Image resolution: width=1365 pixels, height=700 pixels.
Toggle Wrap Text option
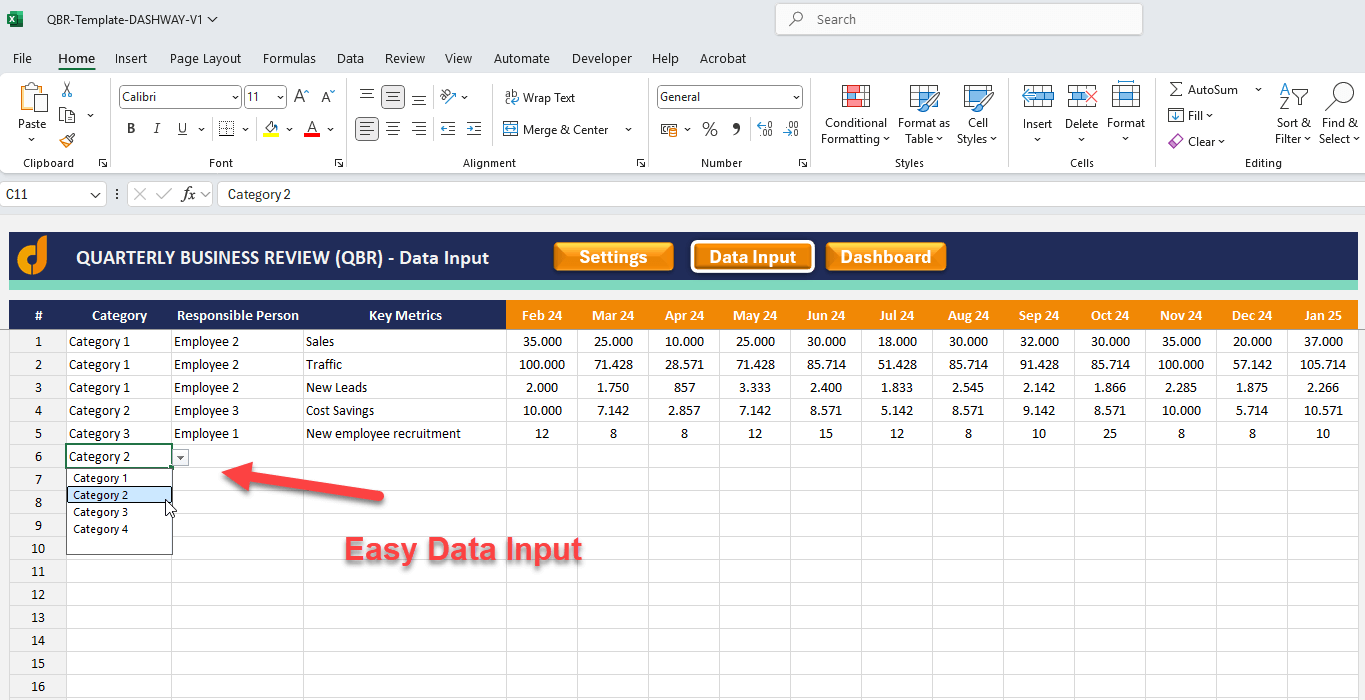pos(540,98)
